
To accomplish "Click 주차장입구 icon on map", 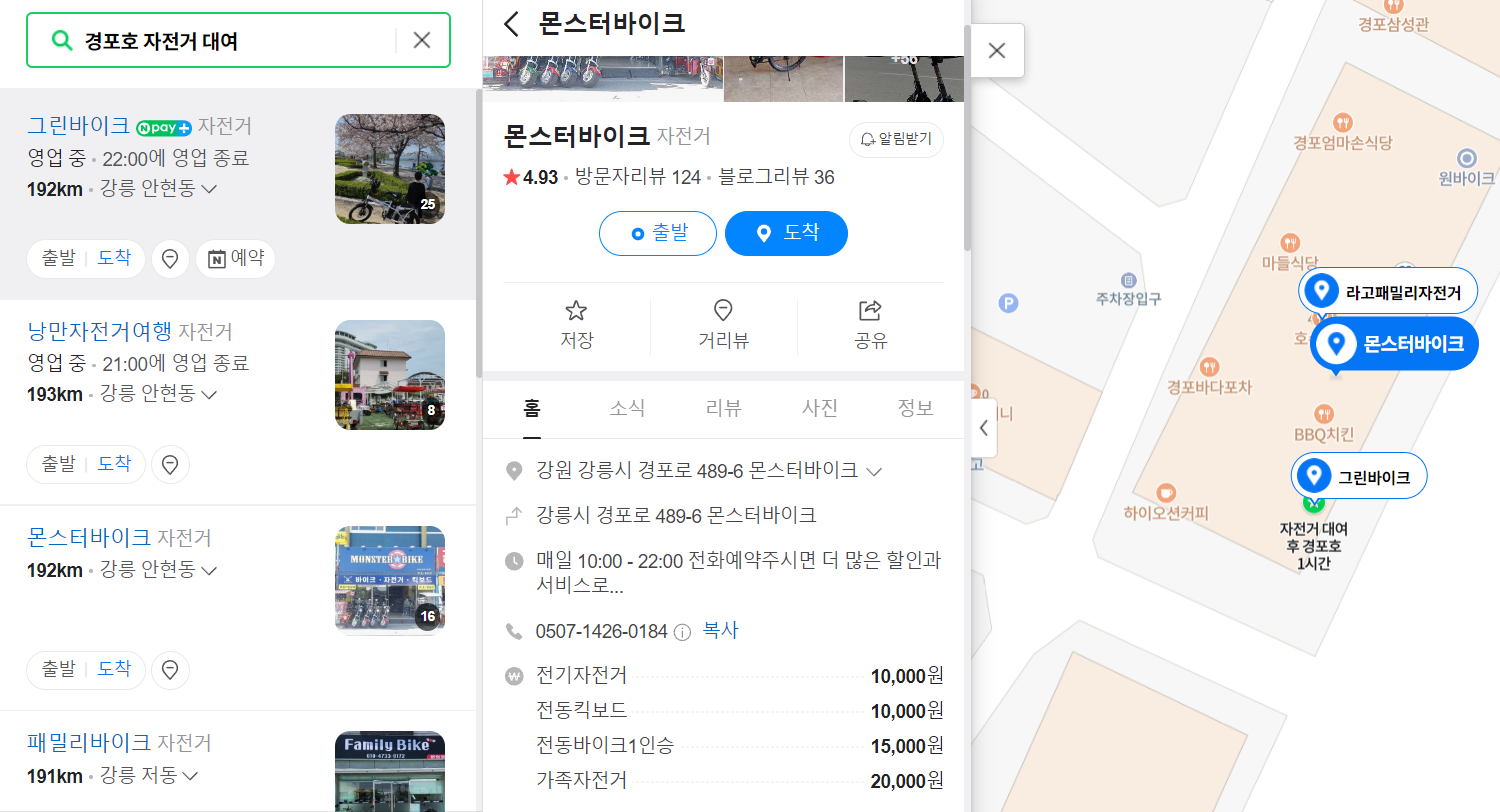I will point(1129,279).
